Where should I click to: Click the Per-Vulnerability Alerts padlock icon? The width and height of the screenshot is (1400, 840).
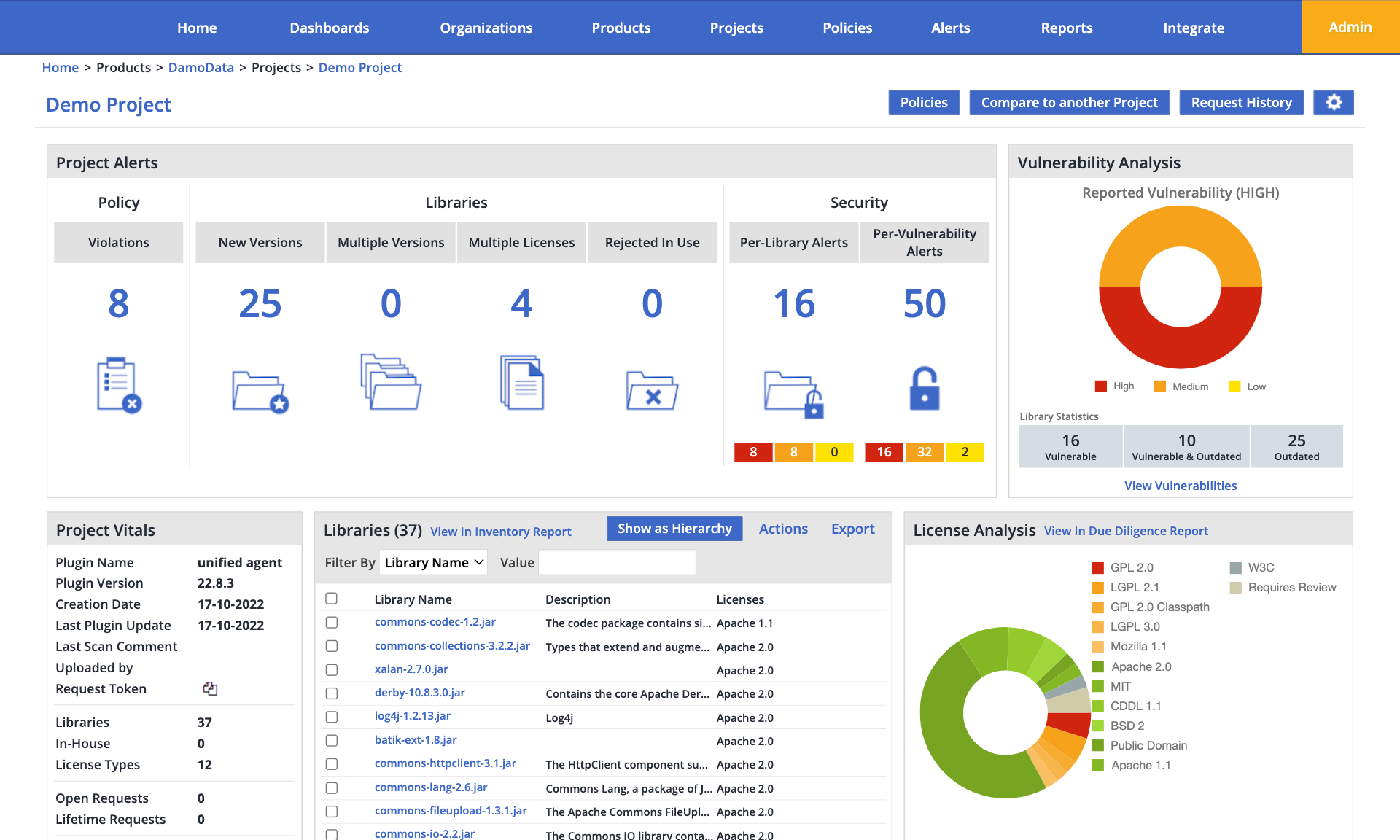925,388
